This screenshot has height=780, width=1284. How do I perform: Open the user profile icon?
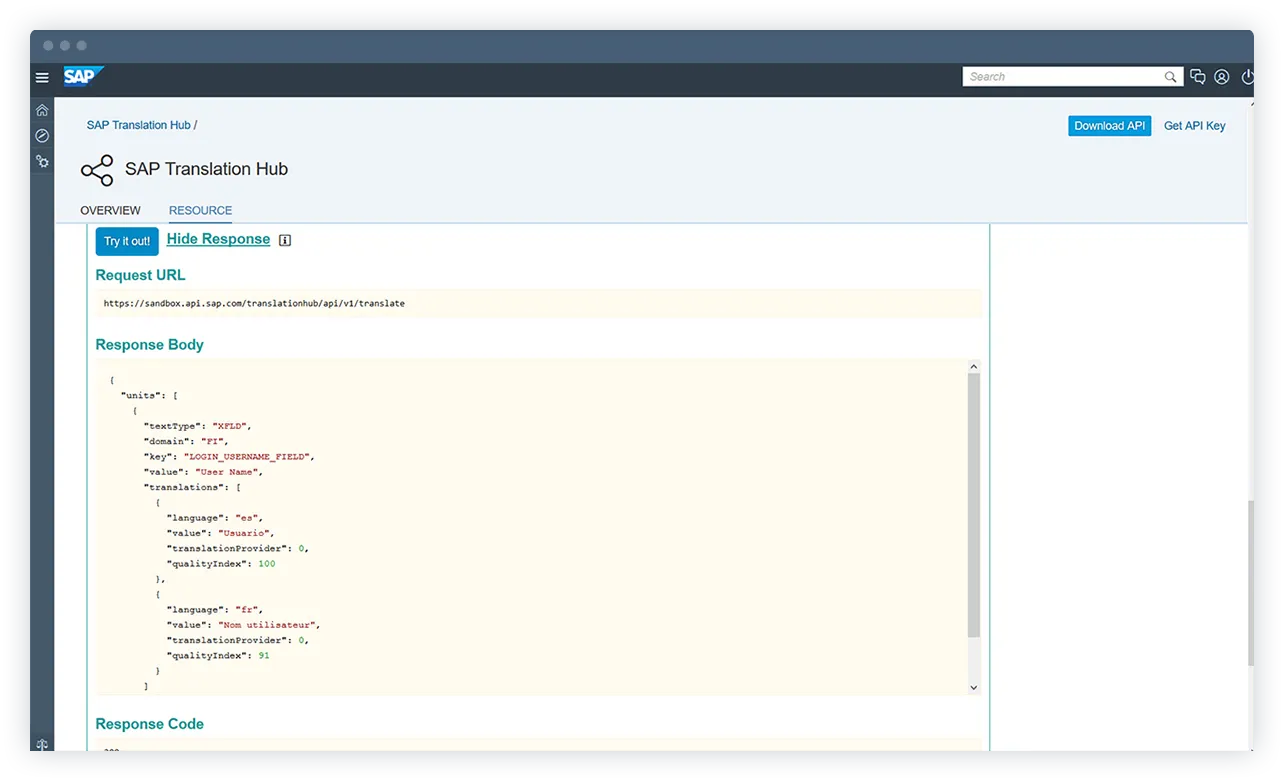coord(1221,77)
